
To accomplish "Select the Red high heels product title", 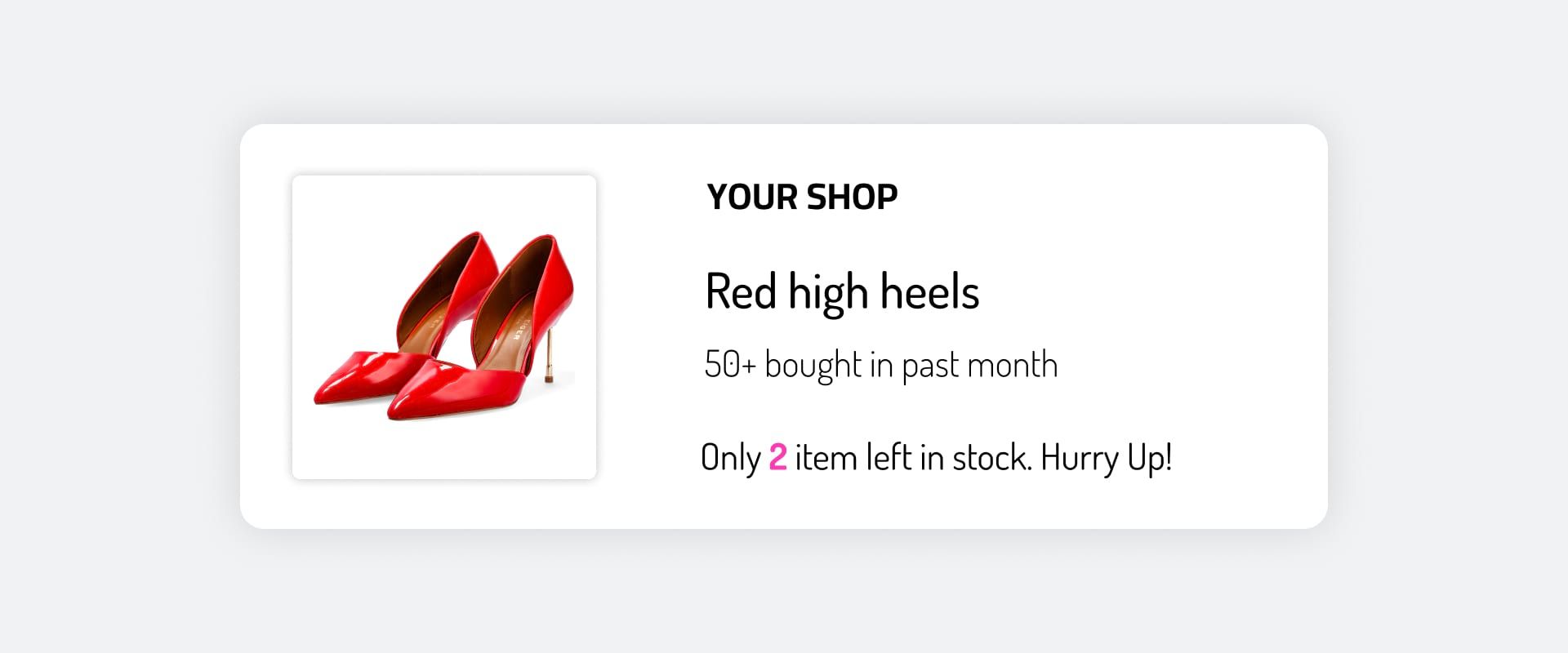I will (x=841, y=291).
